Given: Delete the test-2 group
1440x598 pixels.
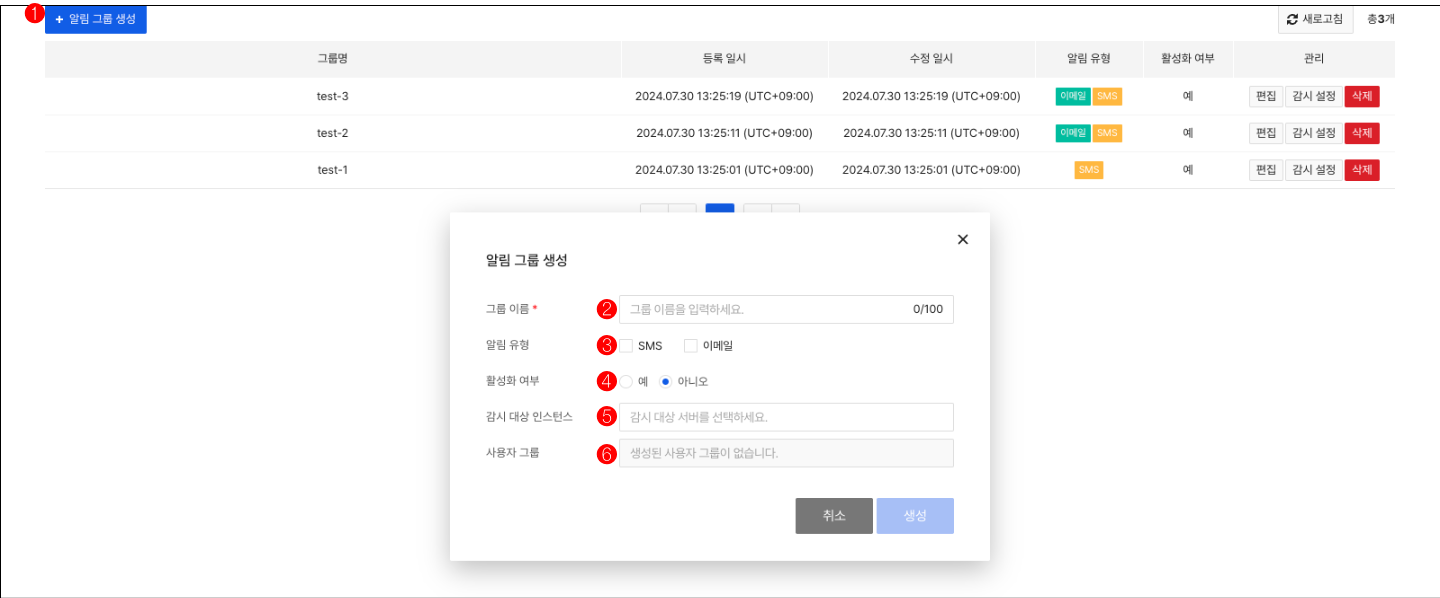Looking at the screenshot, I should point(1362,133).
